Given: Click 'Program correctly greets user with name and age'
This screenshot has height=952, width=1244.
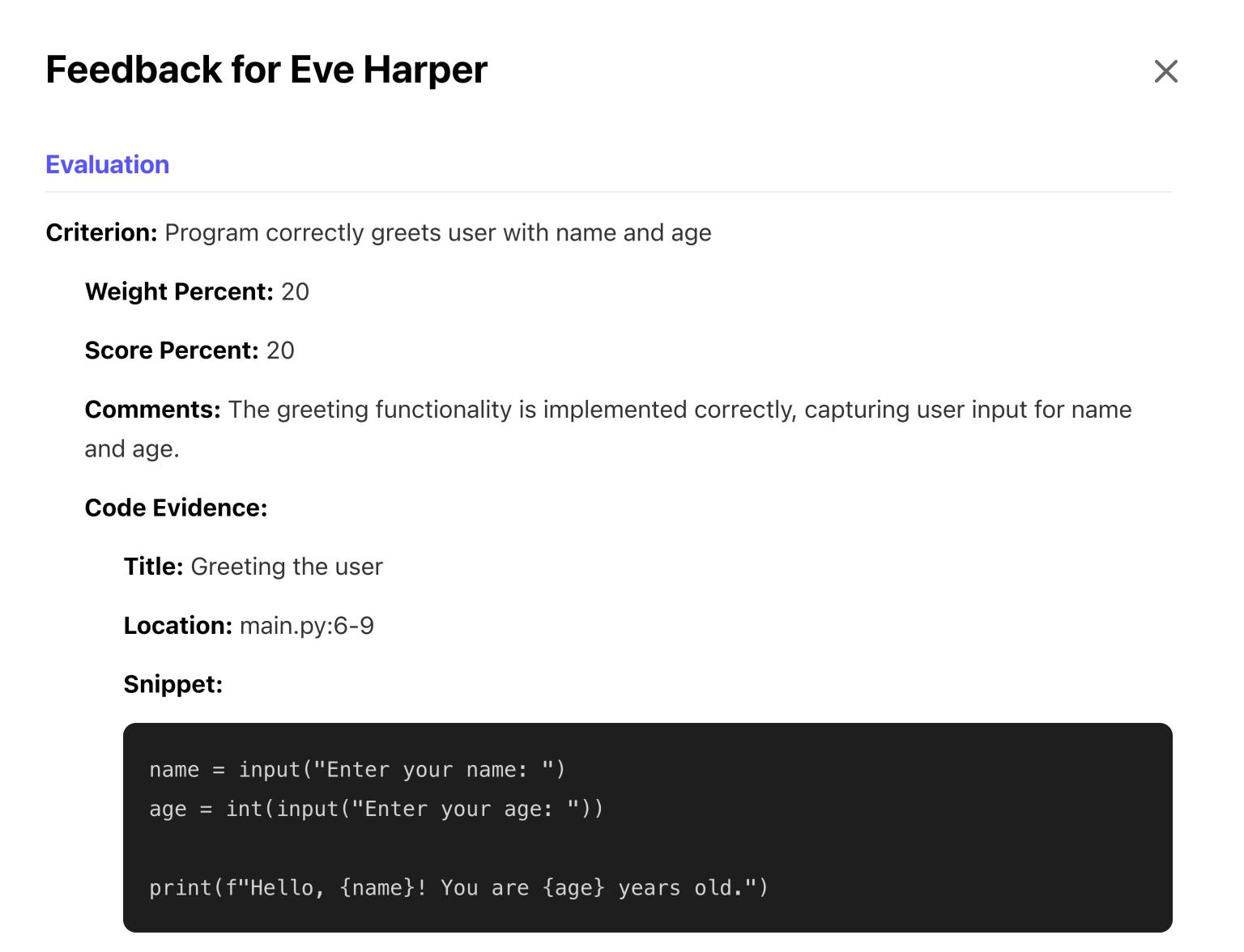Looking at the screenshot, I should [438, 232].
